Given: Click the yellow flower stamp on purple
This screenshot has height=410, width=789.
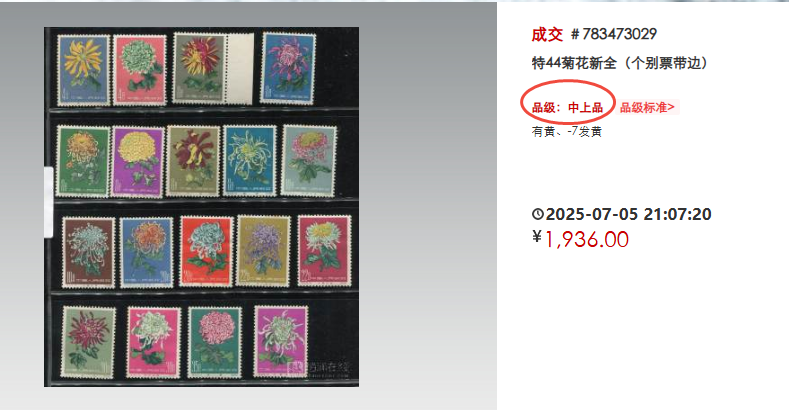Looking at the screenshot, I should coord(137,161).
